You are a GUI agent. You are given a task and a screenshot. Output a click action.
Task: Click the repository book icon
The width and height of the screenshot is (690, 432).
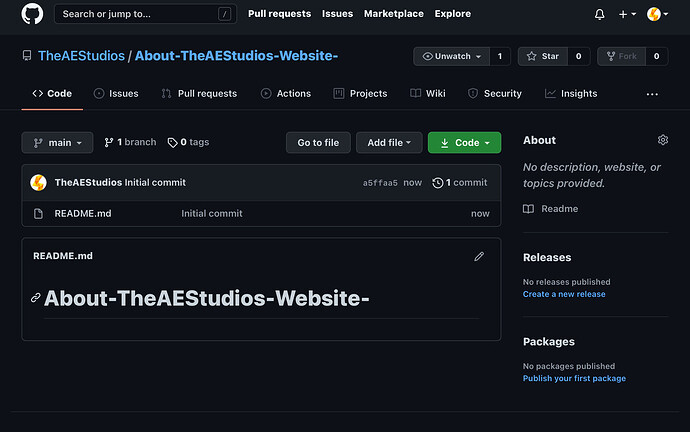[x=27, y=56]
